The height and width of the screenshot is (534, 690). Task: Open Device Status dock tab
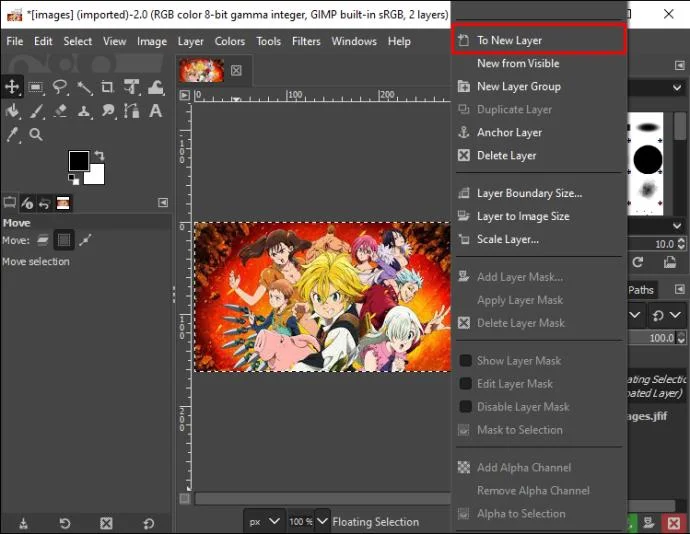pos(27,203)
